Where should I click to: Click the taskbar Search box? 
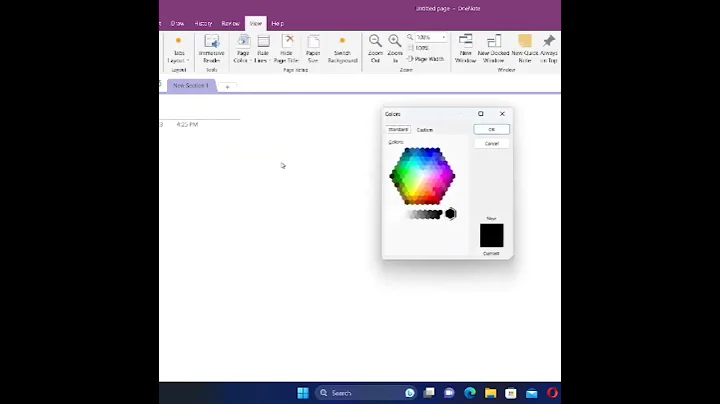[366, 393]
